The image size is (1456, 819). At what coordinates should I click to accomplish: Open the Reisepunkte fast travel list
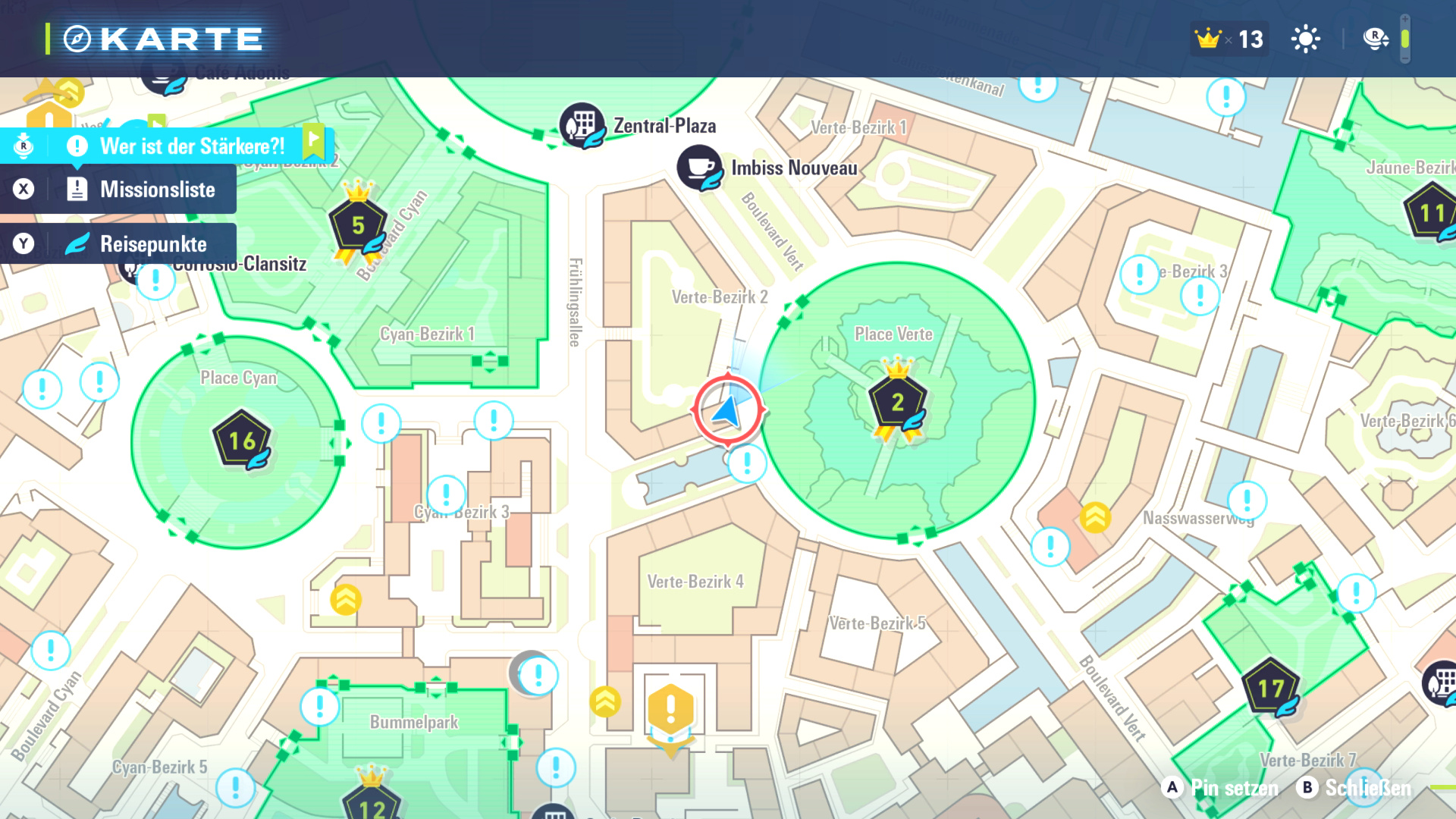[153, 244]
